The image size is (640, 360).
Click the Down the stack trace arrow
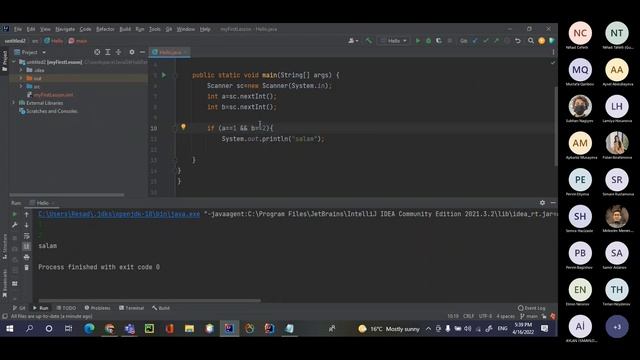[x=27, y=225]
